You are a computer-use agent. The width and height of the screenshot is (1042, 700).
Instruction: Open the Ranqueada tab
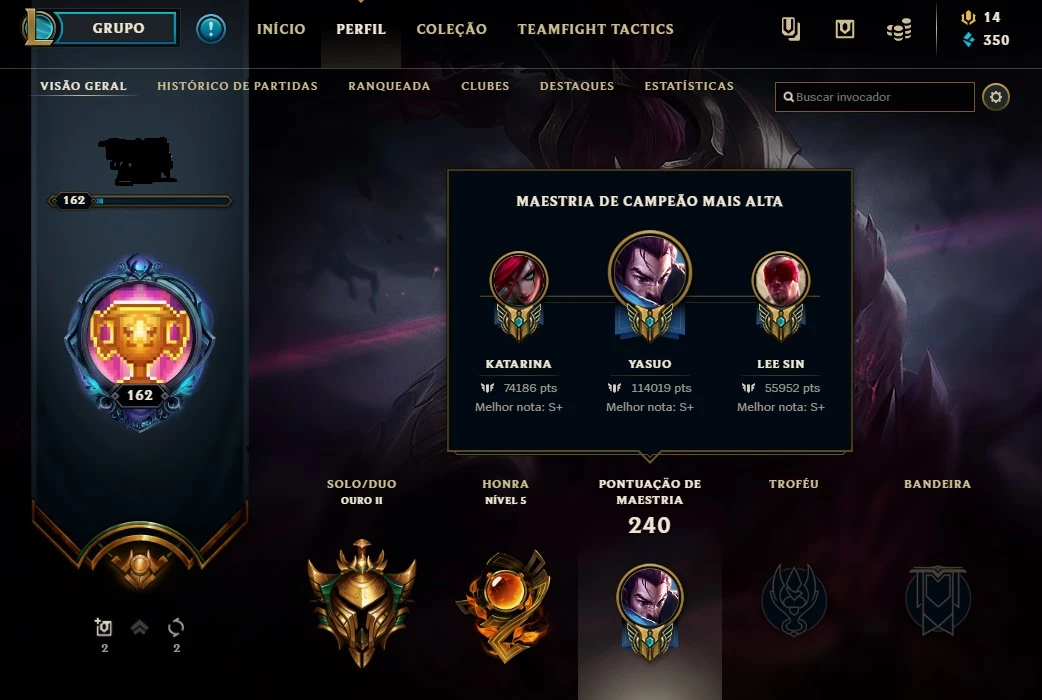389,86
